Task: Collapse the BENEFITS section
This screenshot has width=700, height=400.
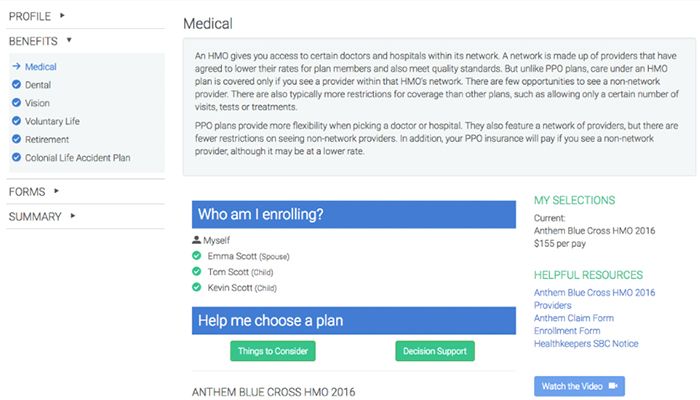Action: pyautogui.click(x=69, y=41)
